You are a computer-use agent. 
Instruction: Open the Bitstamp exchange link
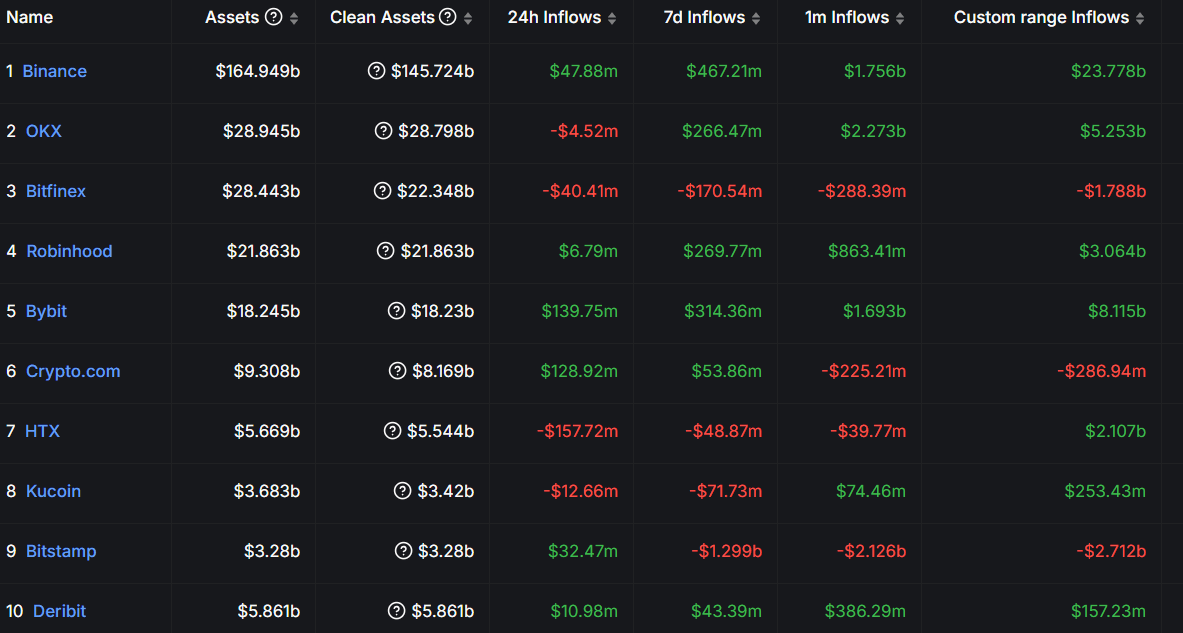[x=61, y=552]
